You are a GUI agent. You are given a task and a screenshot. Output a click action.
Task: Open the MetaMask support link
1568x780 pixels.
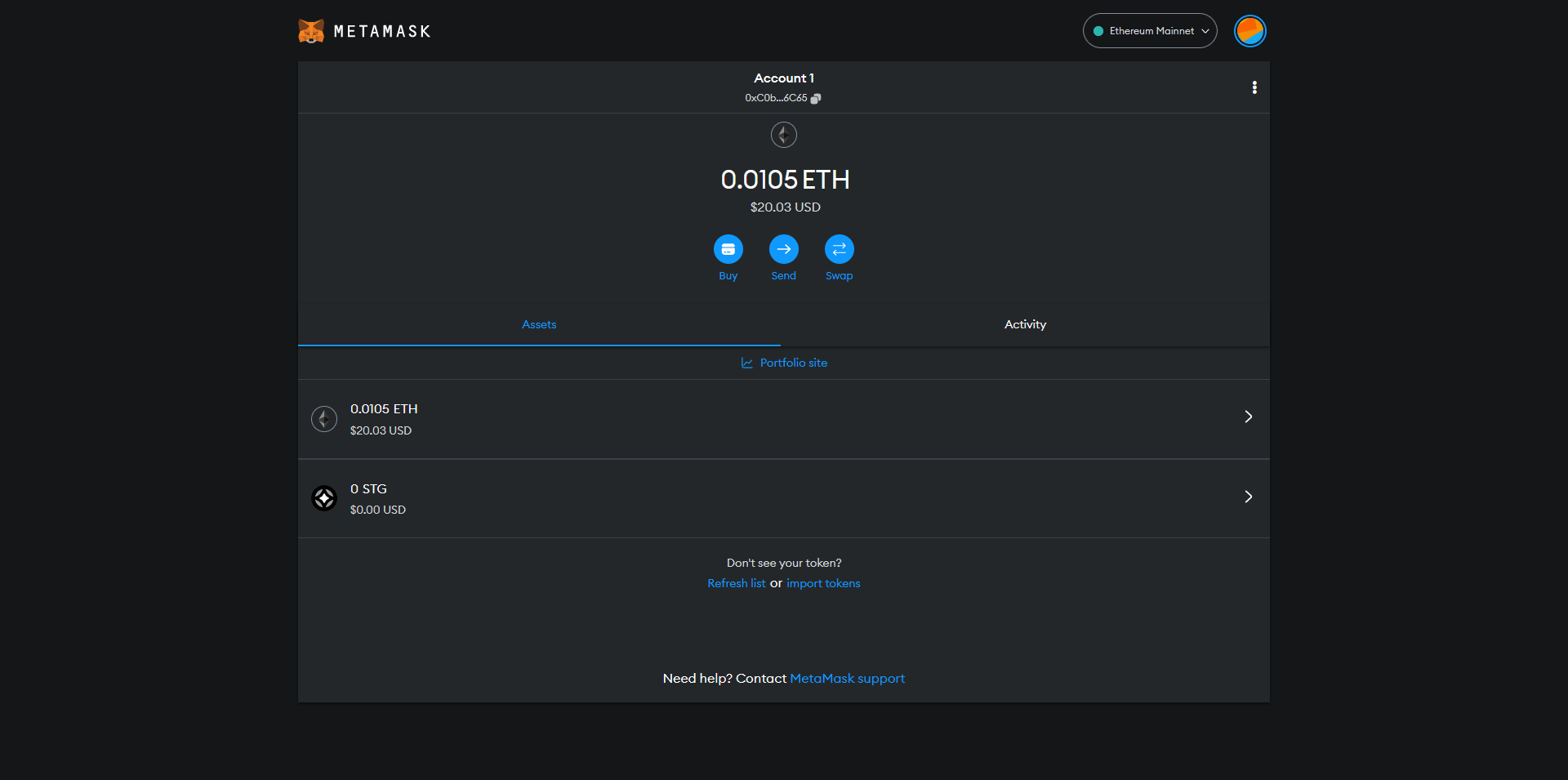(x=847, y=679)
